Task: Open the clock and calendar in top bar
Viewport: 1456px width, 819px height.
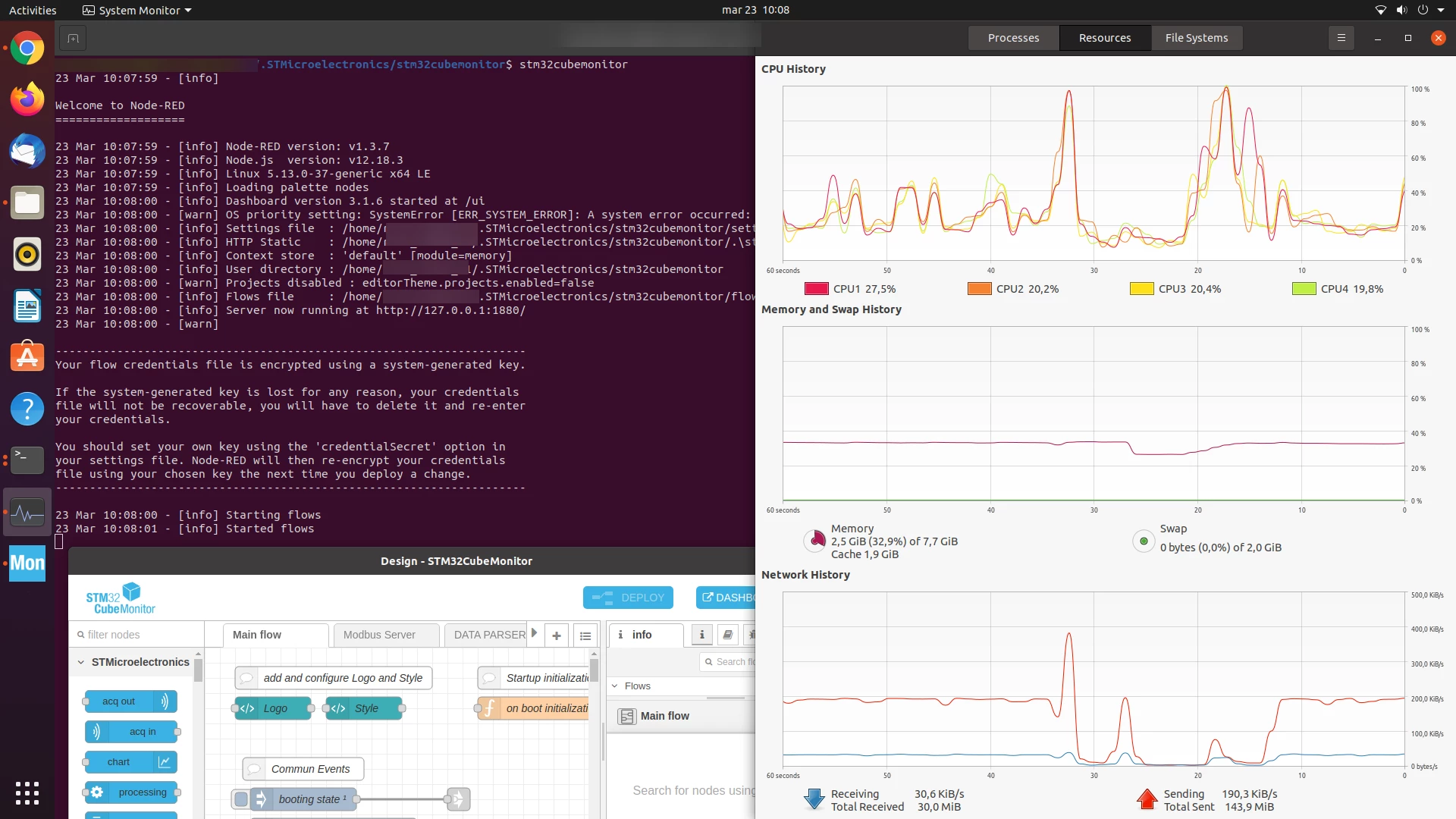Action: click(755, 11)
